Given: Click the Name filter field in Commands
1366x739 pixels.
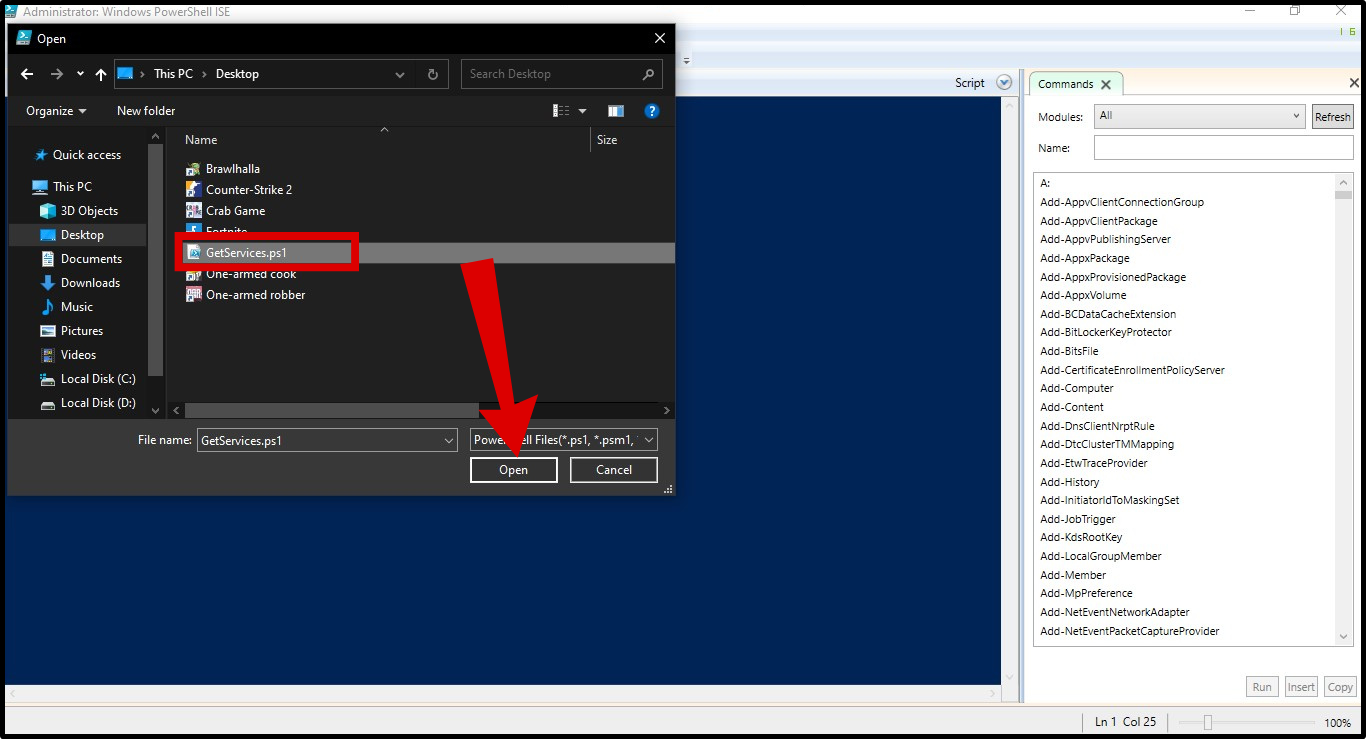Looking at the screenshot, I should click(x=1224, y=148).
